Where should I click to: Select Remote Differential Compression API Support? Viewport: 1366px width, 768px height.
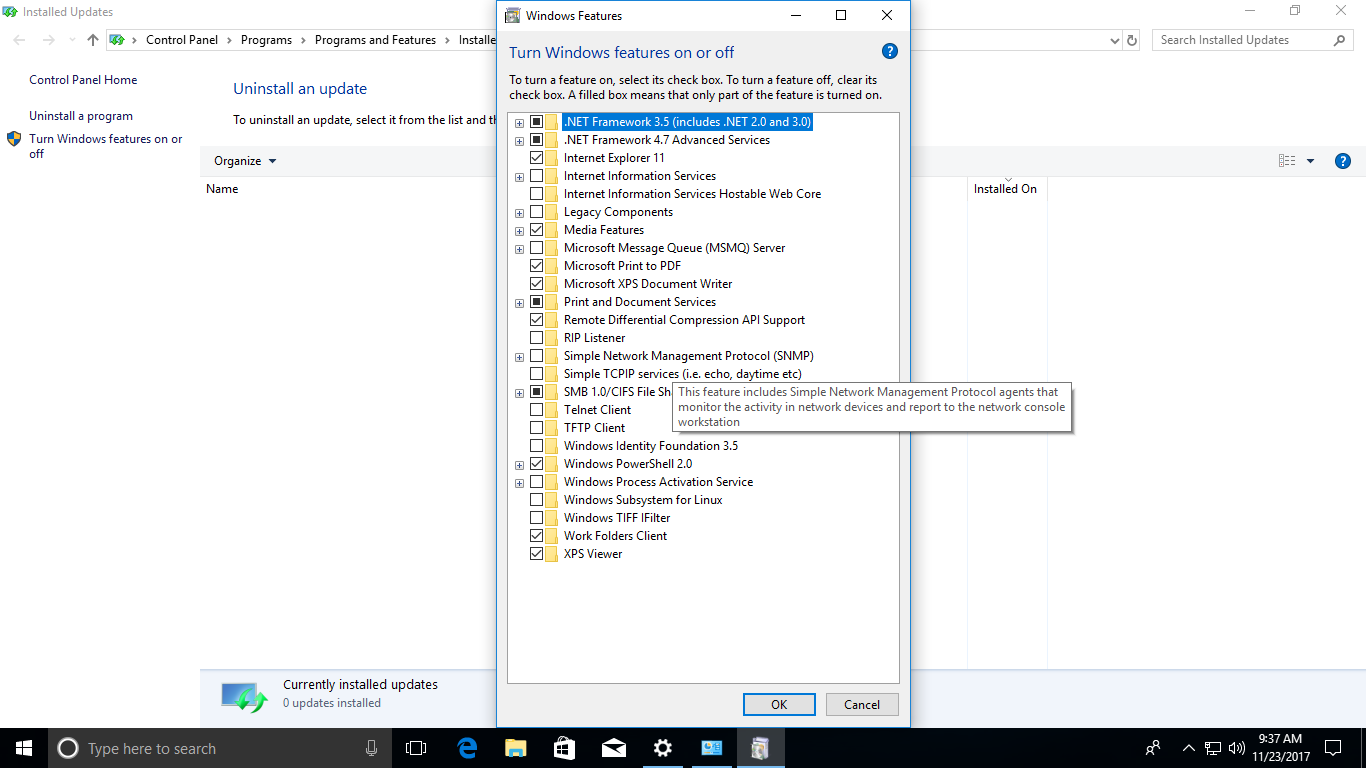click(684, 320)
